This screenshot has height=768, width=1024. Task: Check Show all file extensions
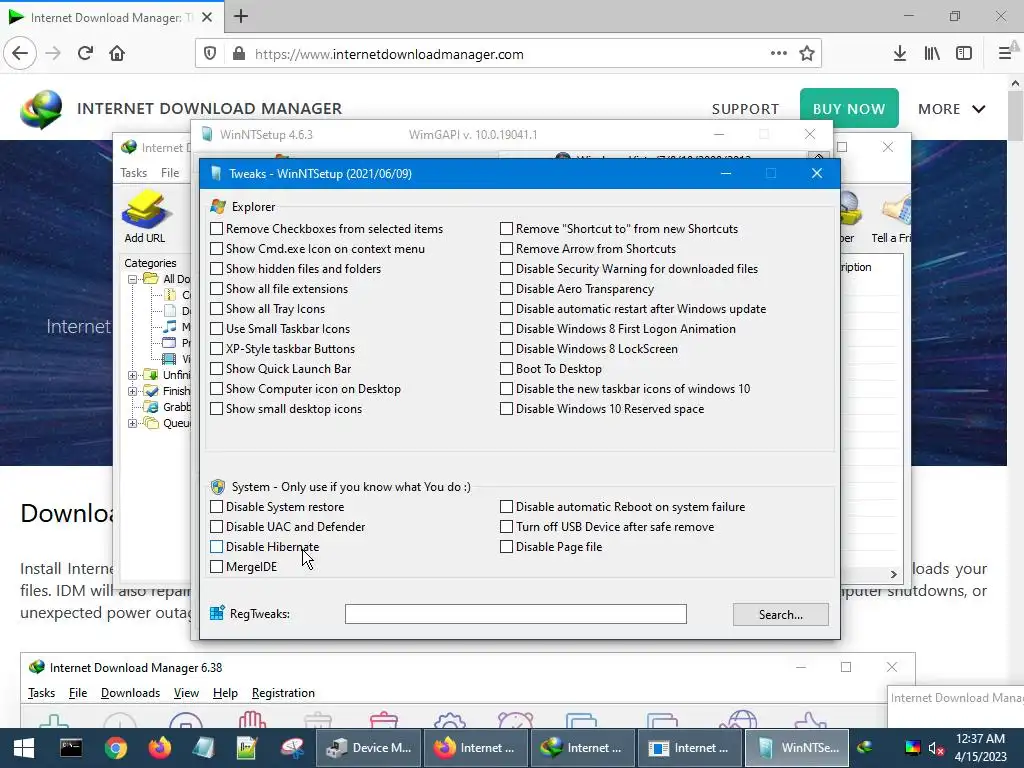pyautogui.click(x=216, y=289)
